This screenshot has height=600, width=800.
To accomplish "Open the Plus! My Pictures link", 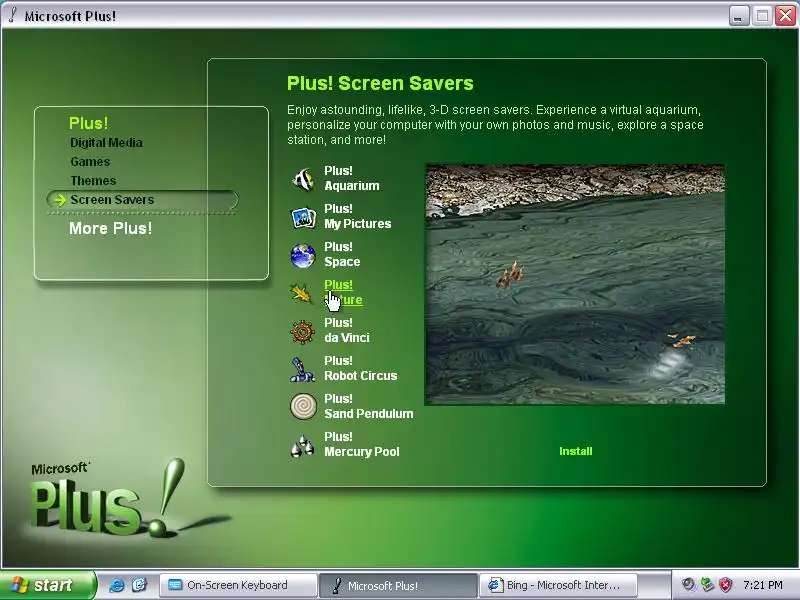I will click(x=358, y=216).
